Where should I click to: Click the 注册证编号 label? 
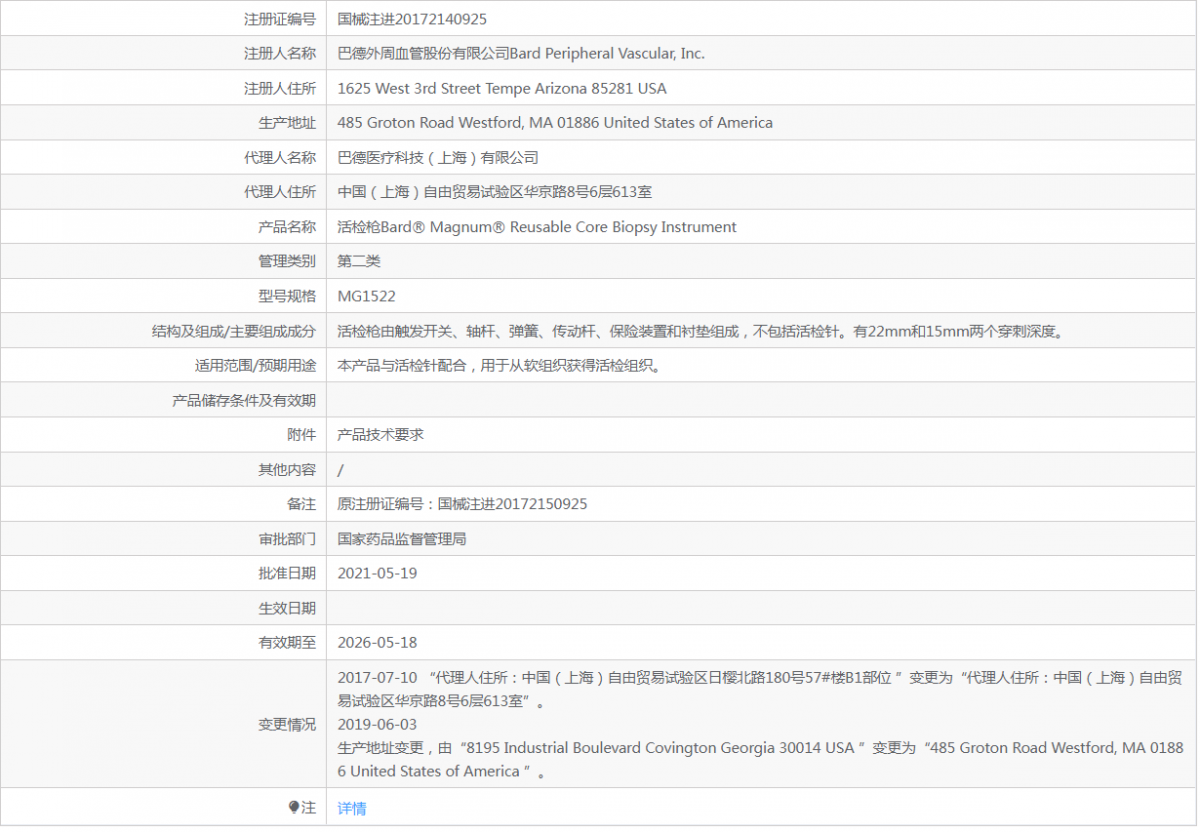[x=280, y=19]
